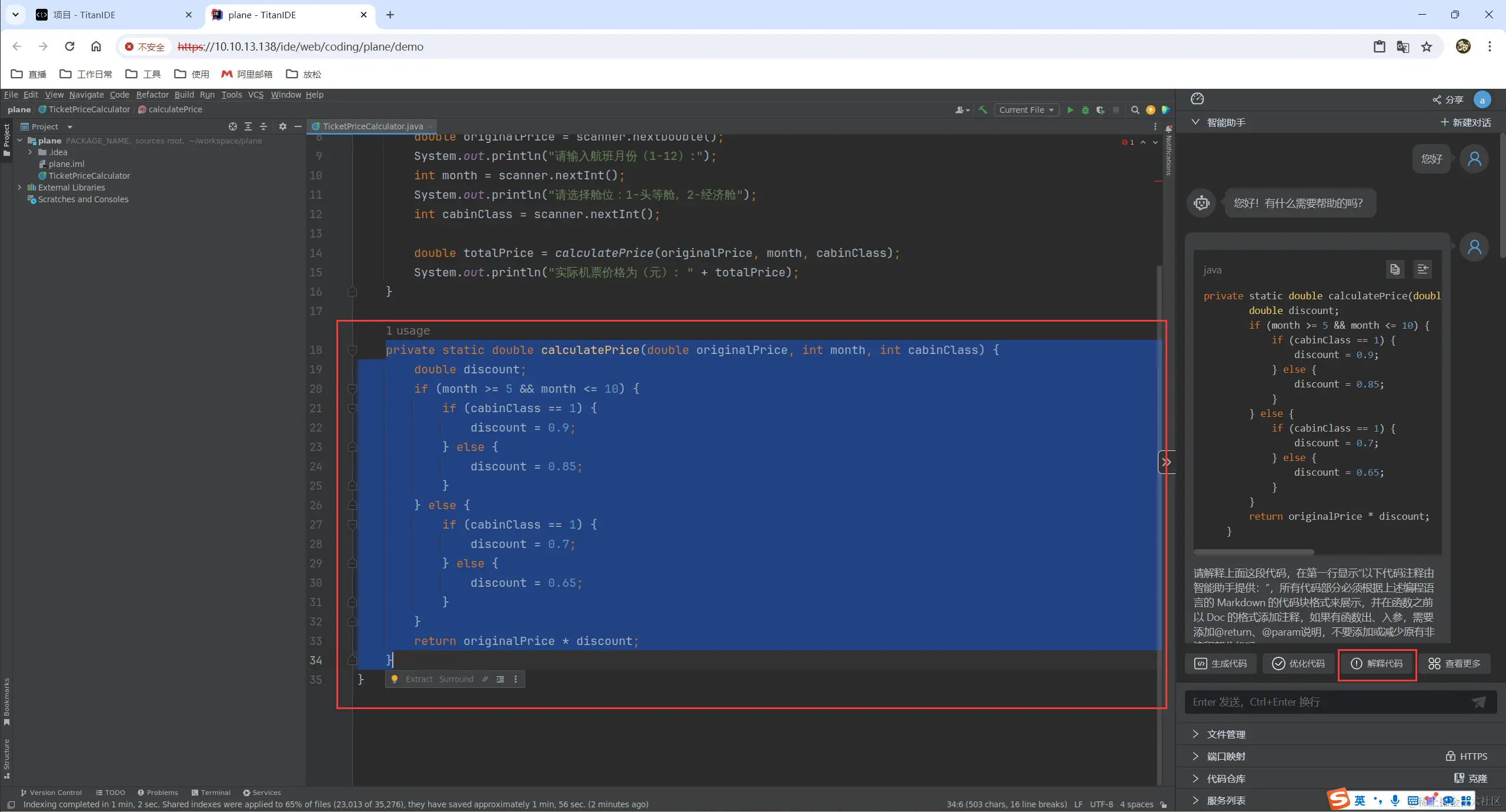
Task: Toggle the Terminal tool window
Action: click(x=211, y=793)
